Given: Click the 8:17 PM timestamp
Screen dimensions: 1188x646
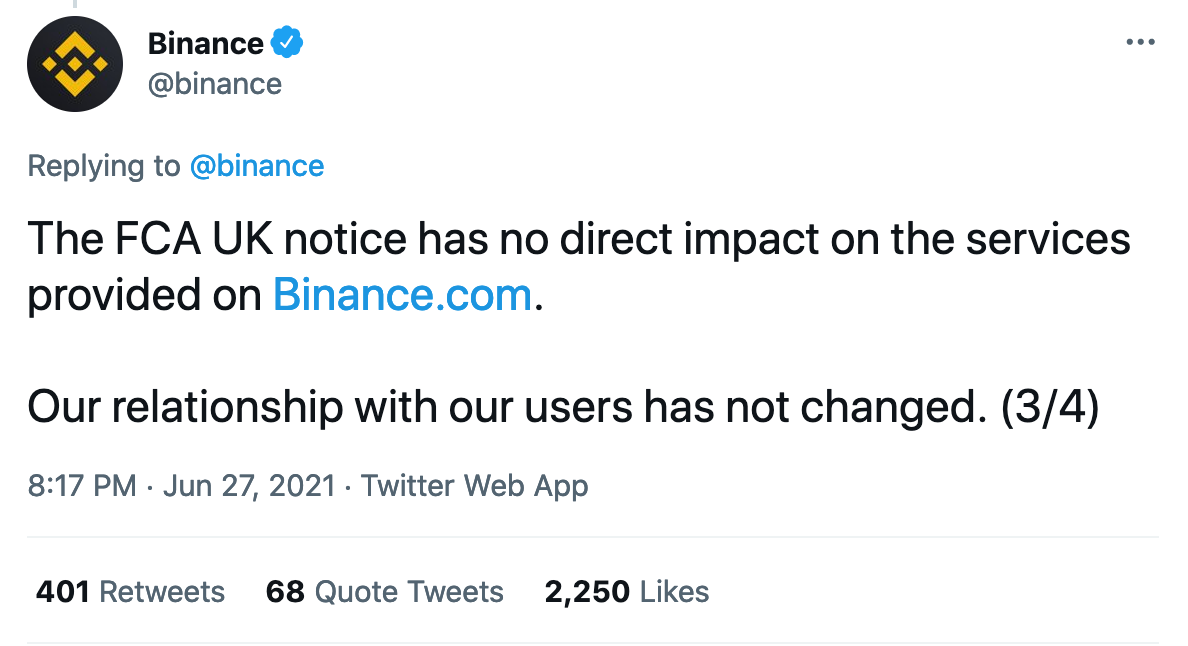Looking at the screenshot, I should click(x=82, y=485).
